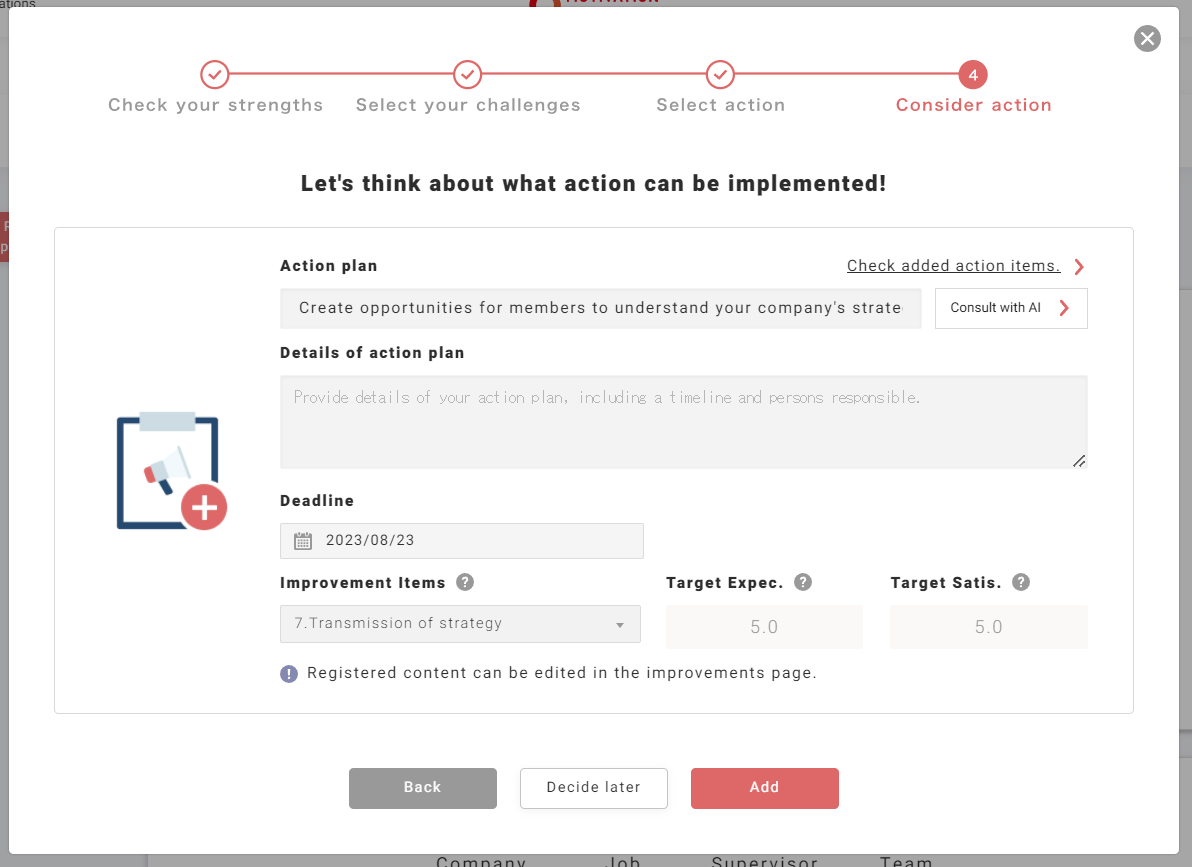Image resolution: width=1192 pixels, height=867 pixels.
Task: Click the Action plan text field
Action: [600, 308]
